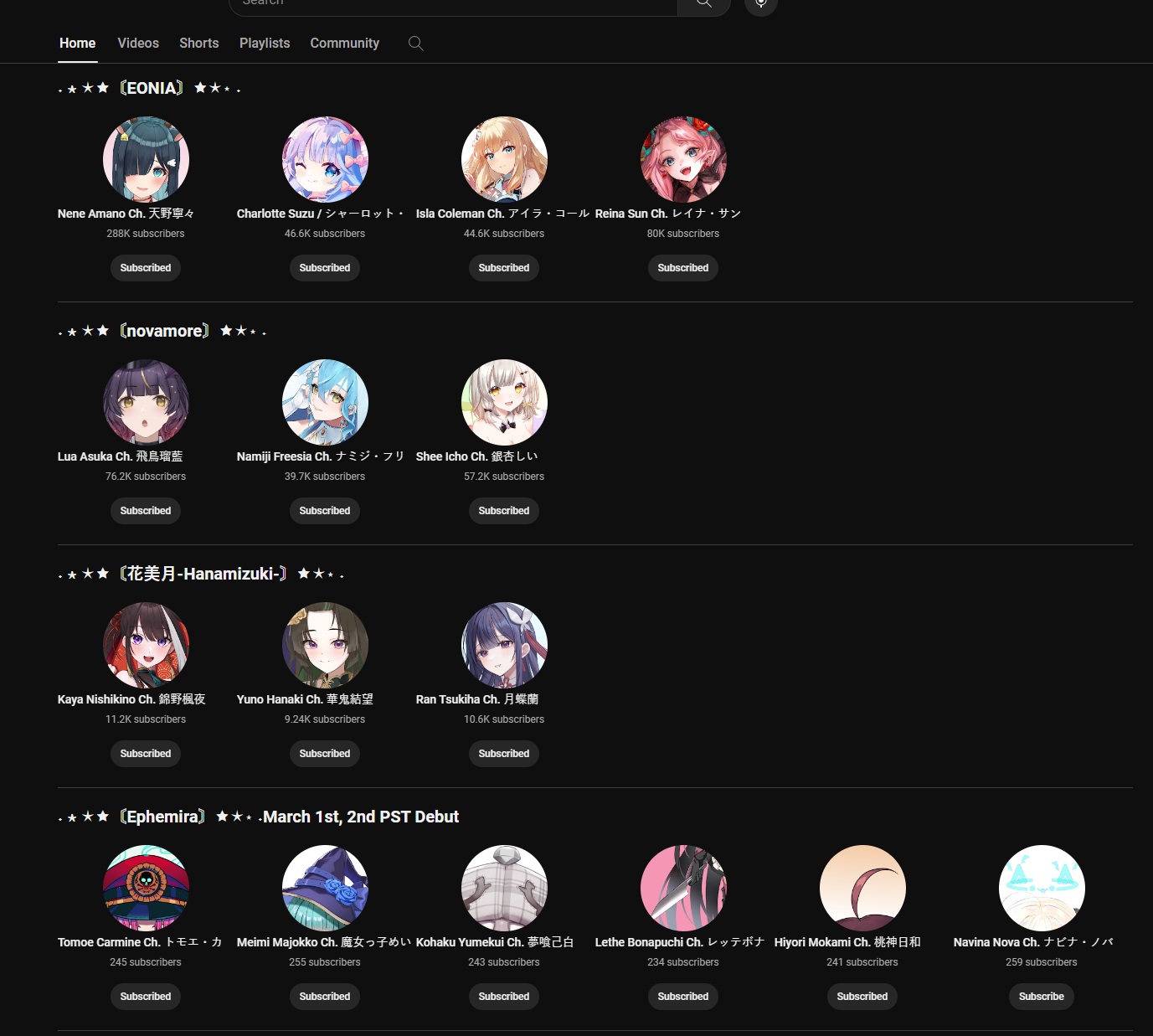The image size is (1153, 1036).
Task: Open the Hanamizuki section heading link
Action: [202, 574]
